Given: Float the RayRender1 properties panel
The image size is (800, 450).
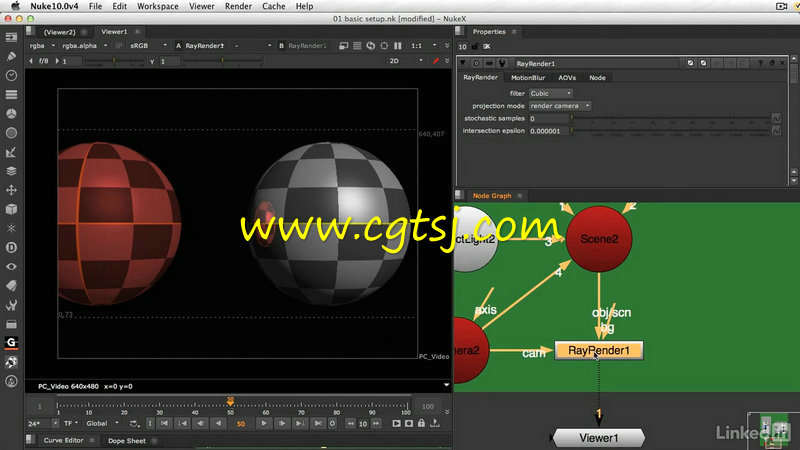Looking at the screenshot, I should (x=772, y=63).
